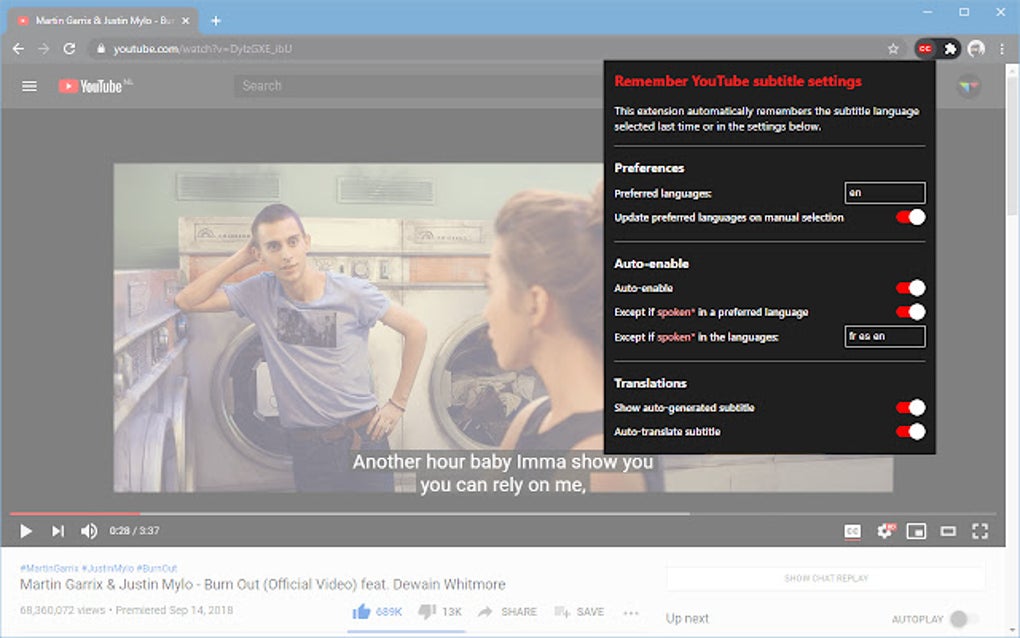Toggle Update preferred languages on manual selection
This screenshot has width=1020, height=638.
(x=911, y=217)
